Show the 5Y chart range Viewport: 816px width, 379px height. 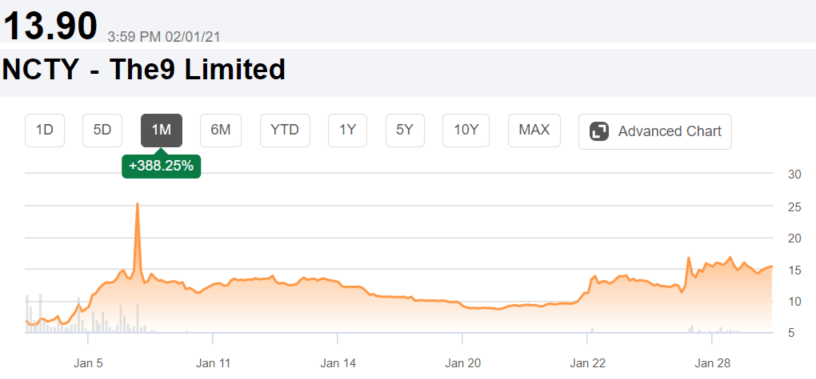tap(404, 131)
